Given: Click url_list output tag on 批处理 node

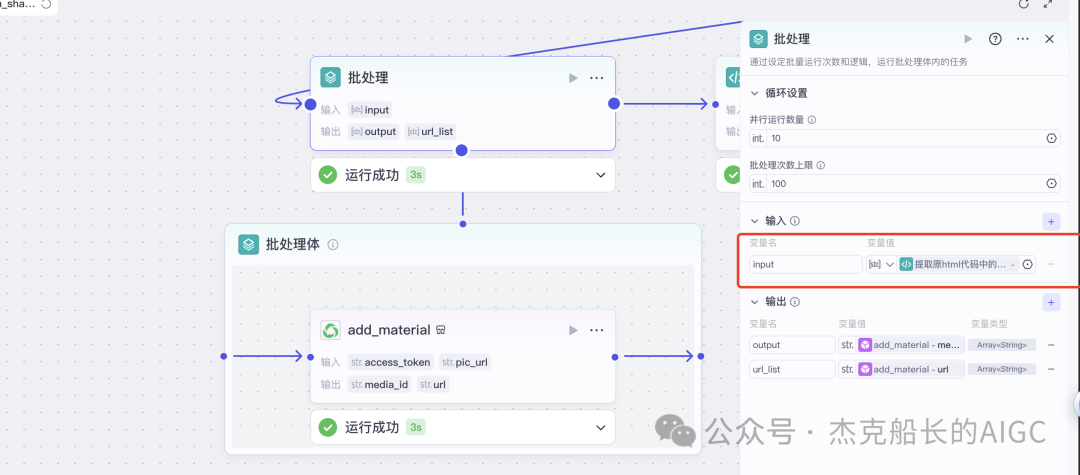Looking at the screenshot, I should [430, 131].
